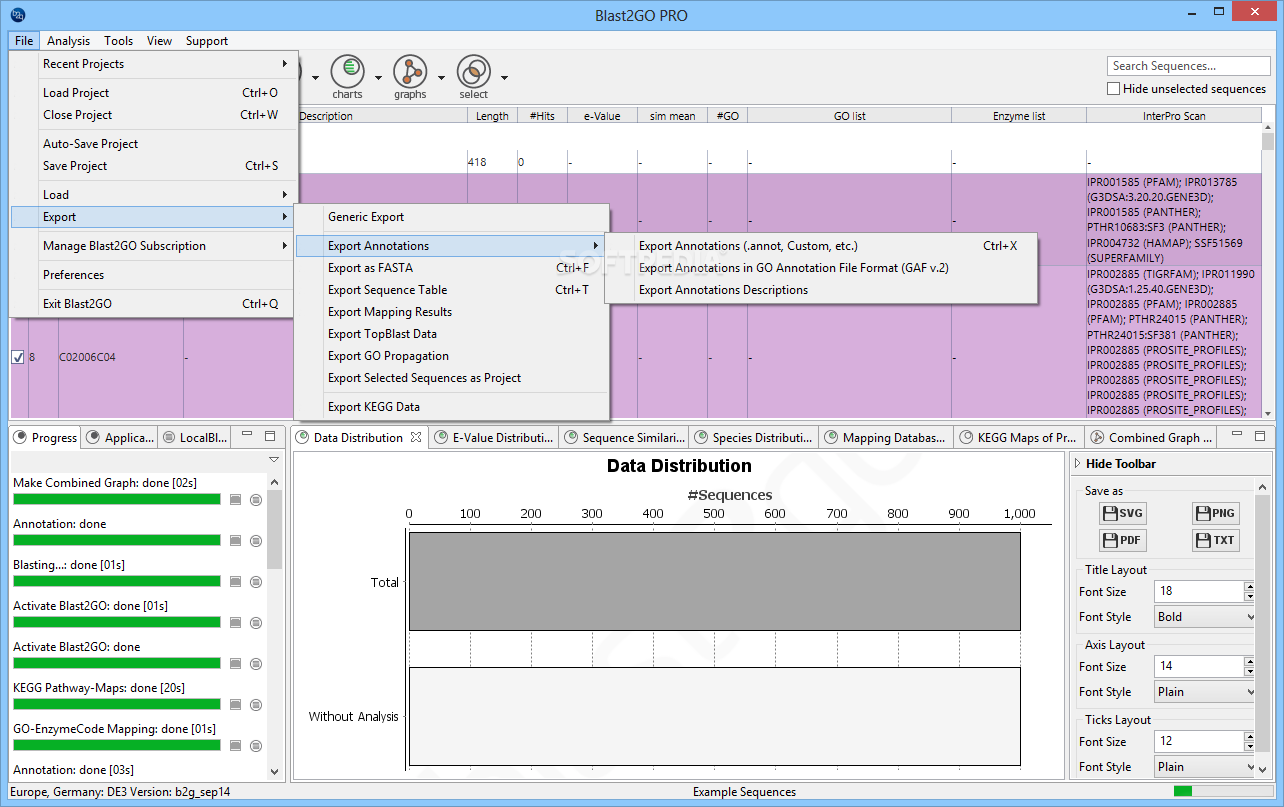Save chart as SVG
Viewport: 1284px width, 807px height.
click(1122, 514)
